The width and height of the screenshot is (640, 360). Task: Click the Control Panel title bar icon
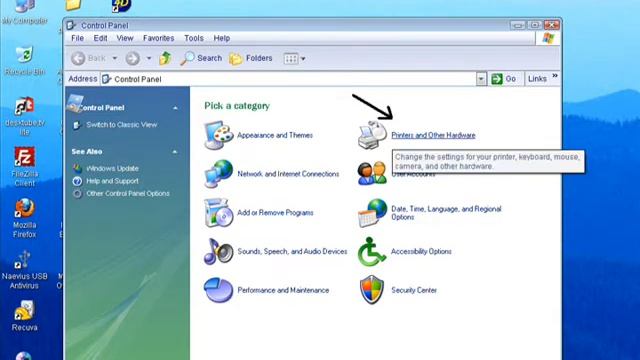click(x=71, y=25)
